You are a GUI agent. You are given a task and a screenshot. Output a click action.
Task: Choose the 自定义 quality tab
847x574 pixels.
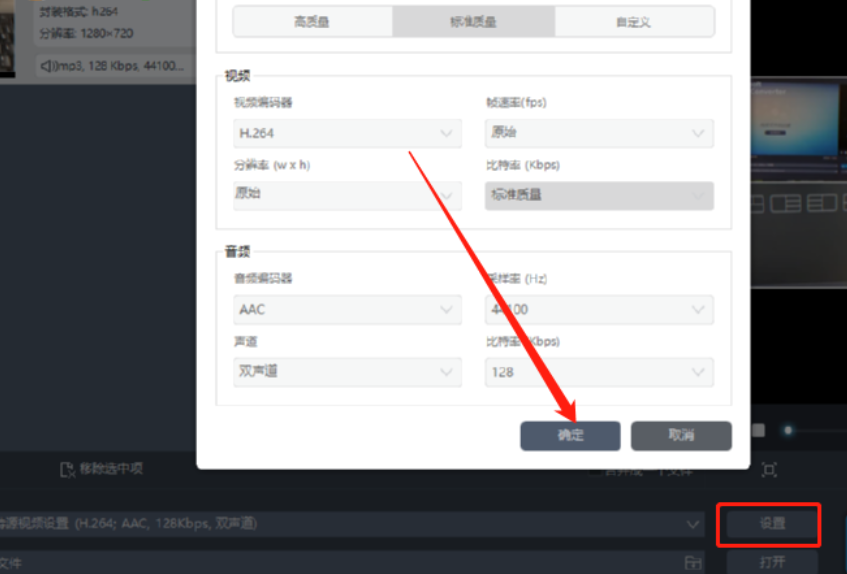coord(634,22)
